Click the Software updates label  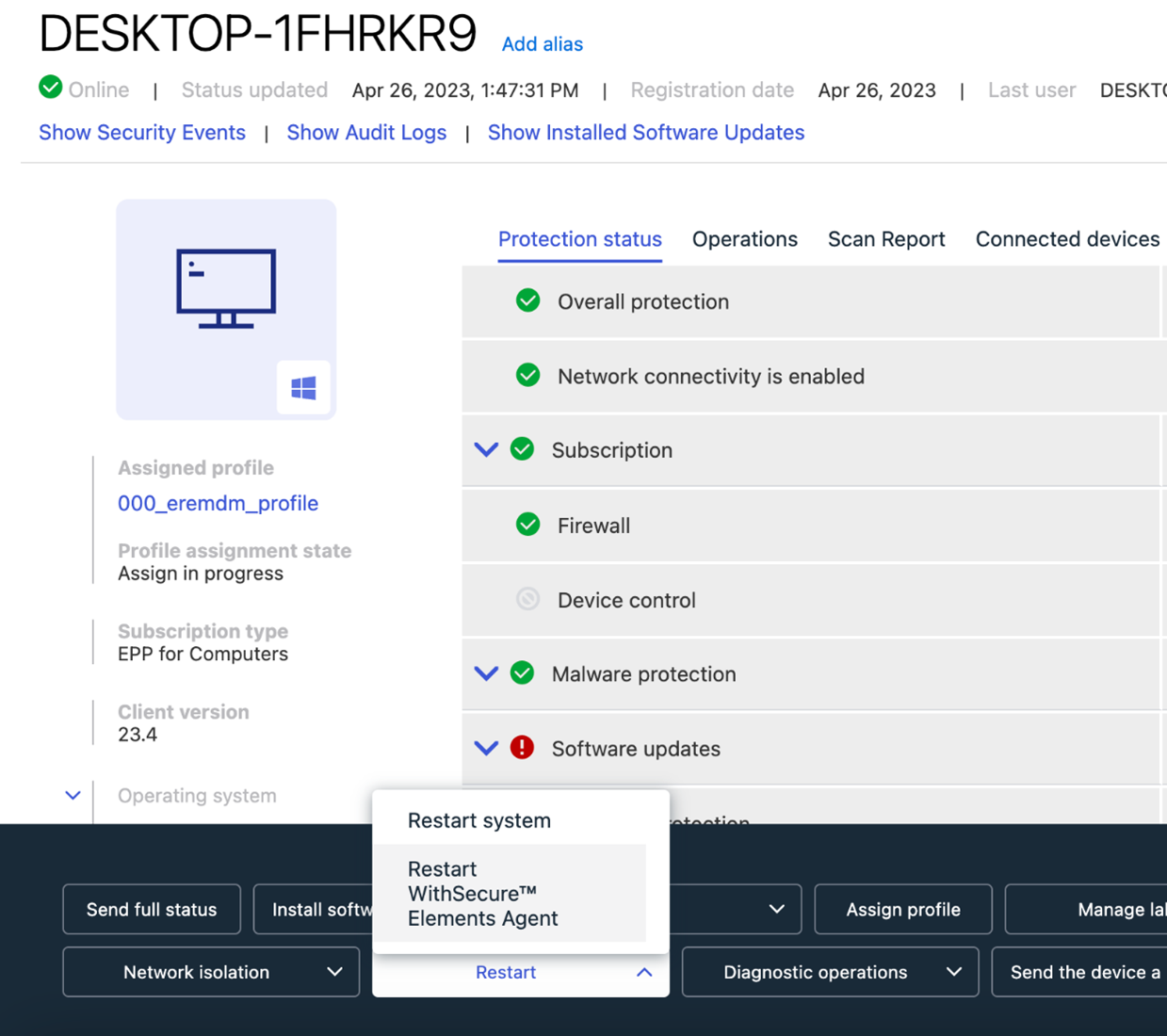click(x=636, y=748)
